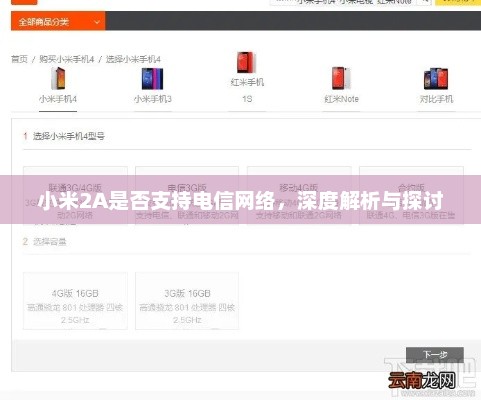Click the 对比手机 phones icon

436,79
